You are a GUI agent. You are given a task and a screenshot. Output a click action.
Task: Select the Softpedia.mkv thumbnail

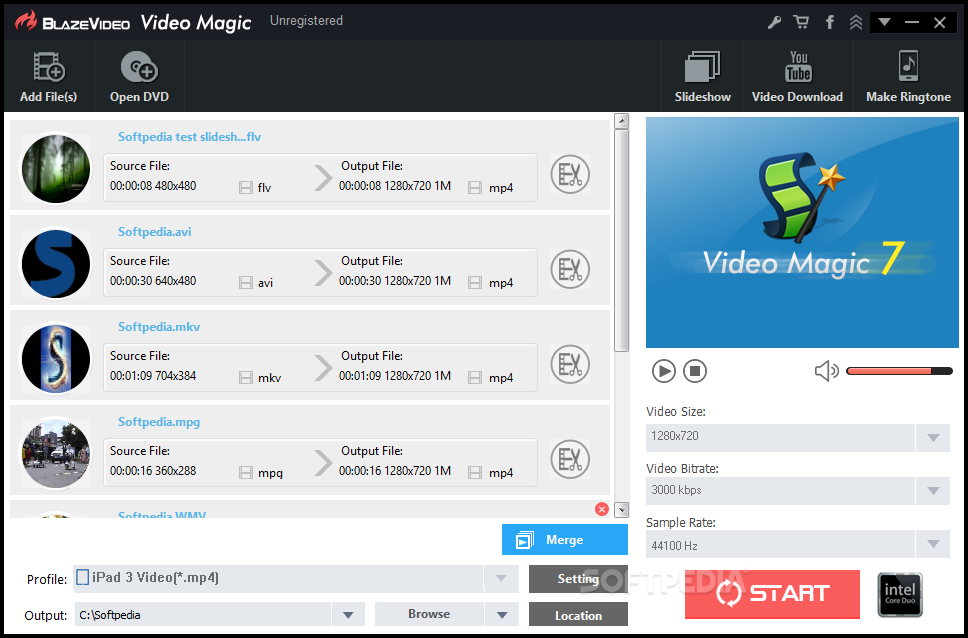coord(56,359)
